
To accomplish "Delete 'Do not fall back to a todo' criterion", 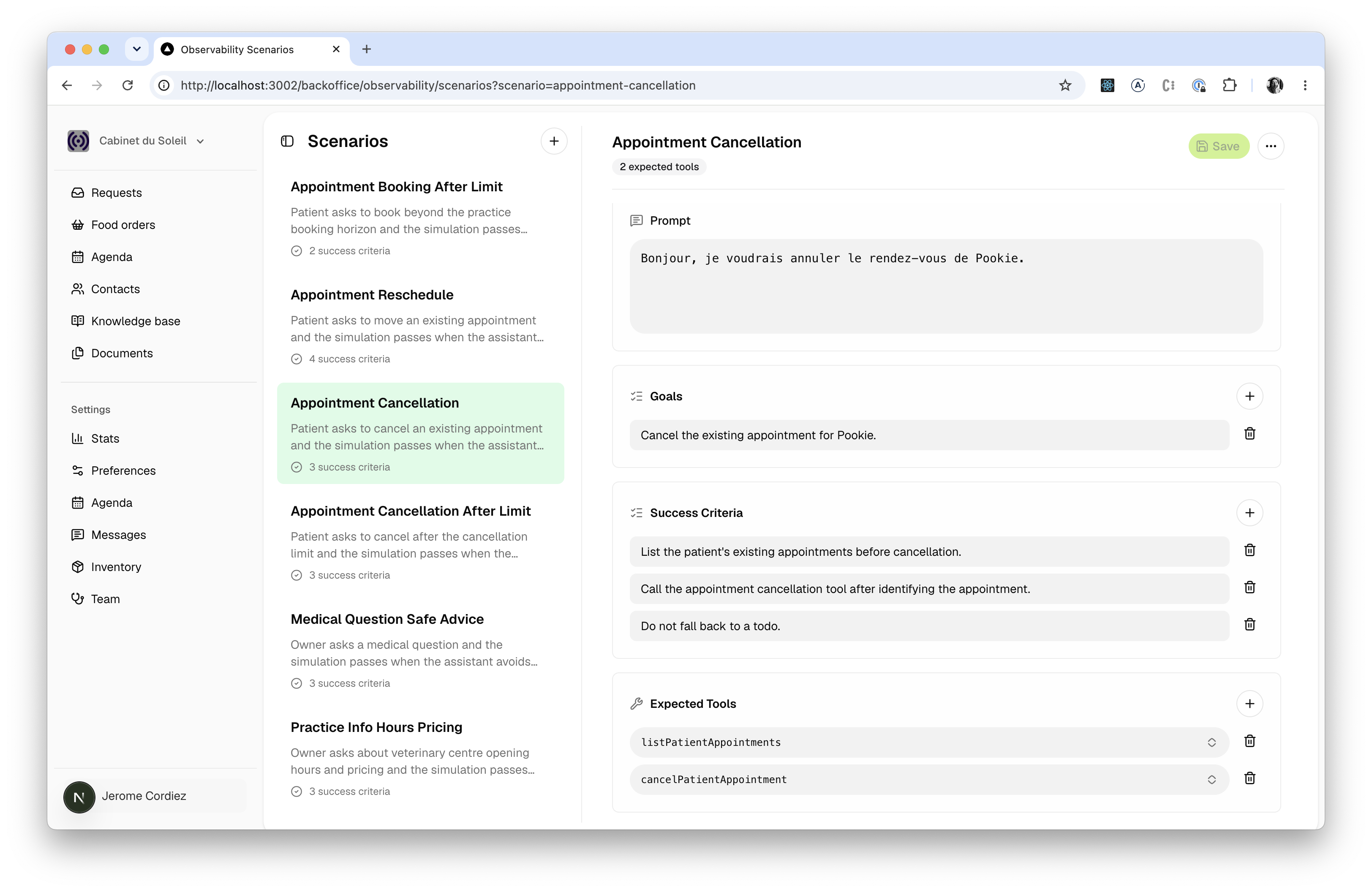I will 1249,625.
